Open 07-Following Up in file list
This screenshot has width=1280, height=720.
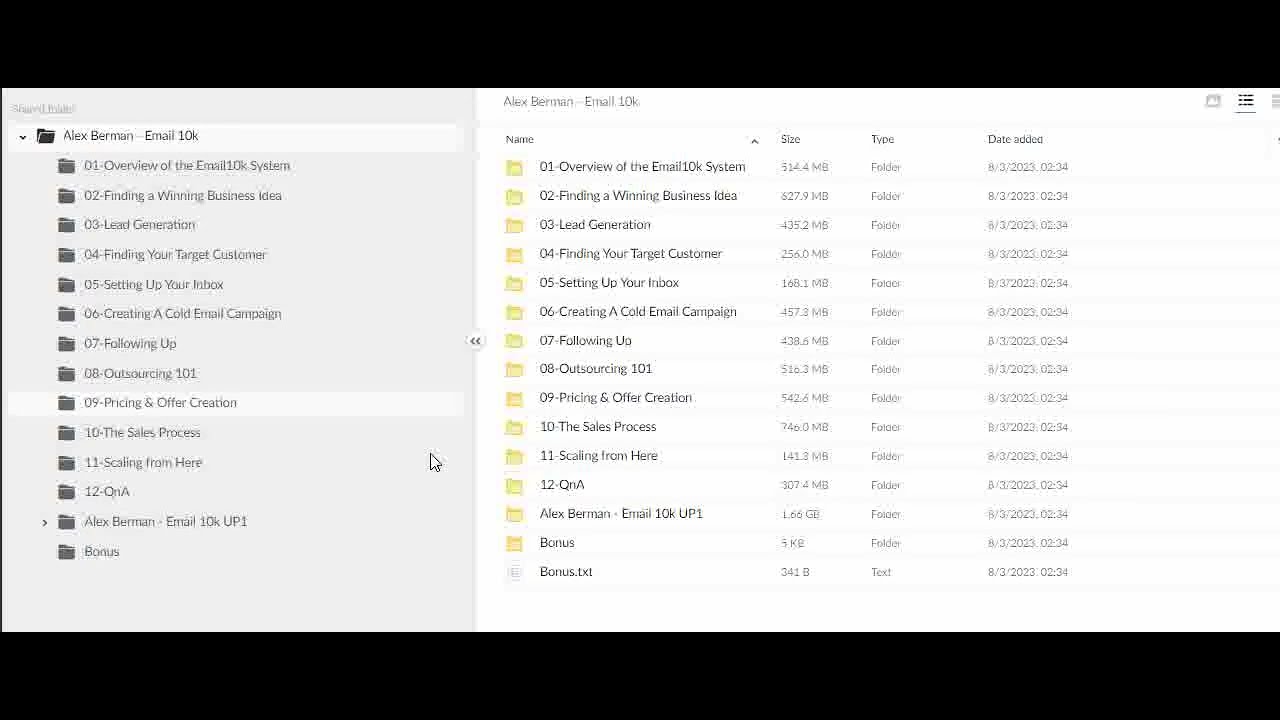pos(586,341)
